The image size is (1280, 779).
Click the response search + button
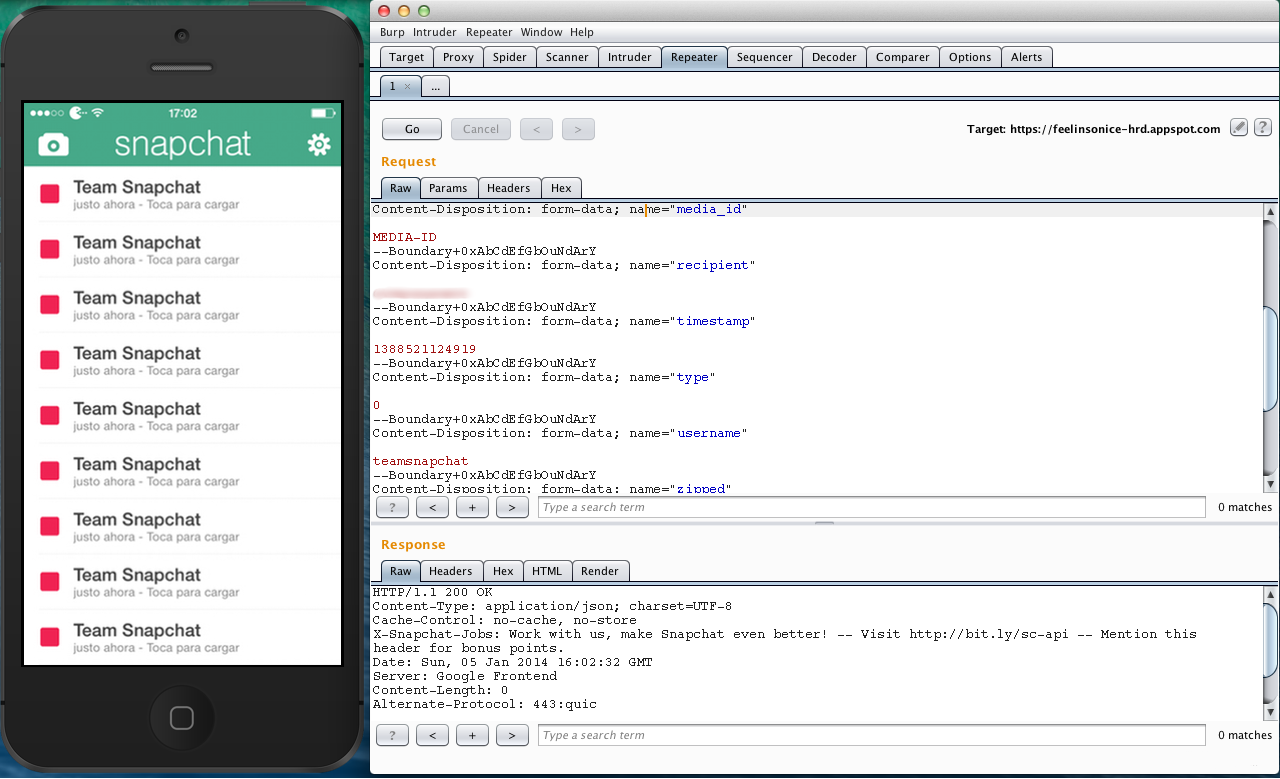(x=472, y=735)
